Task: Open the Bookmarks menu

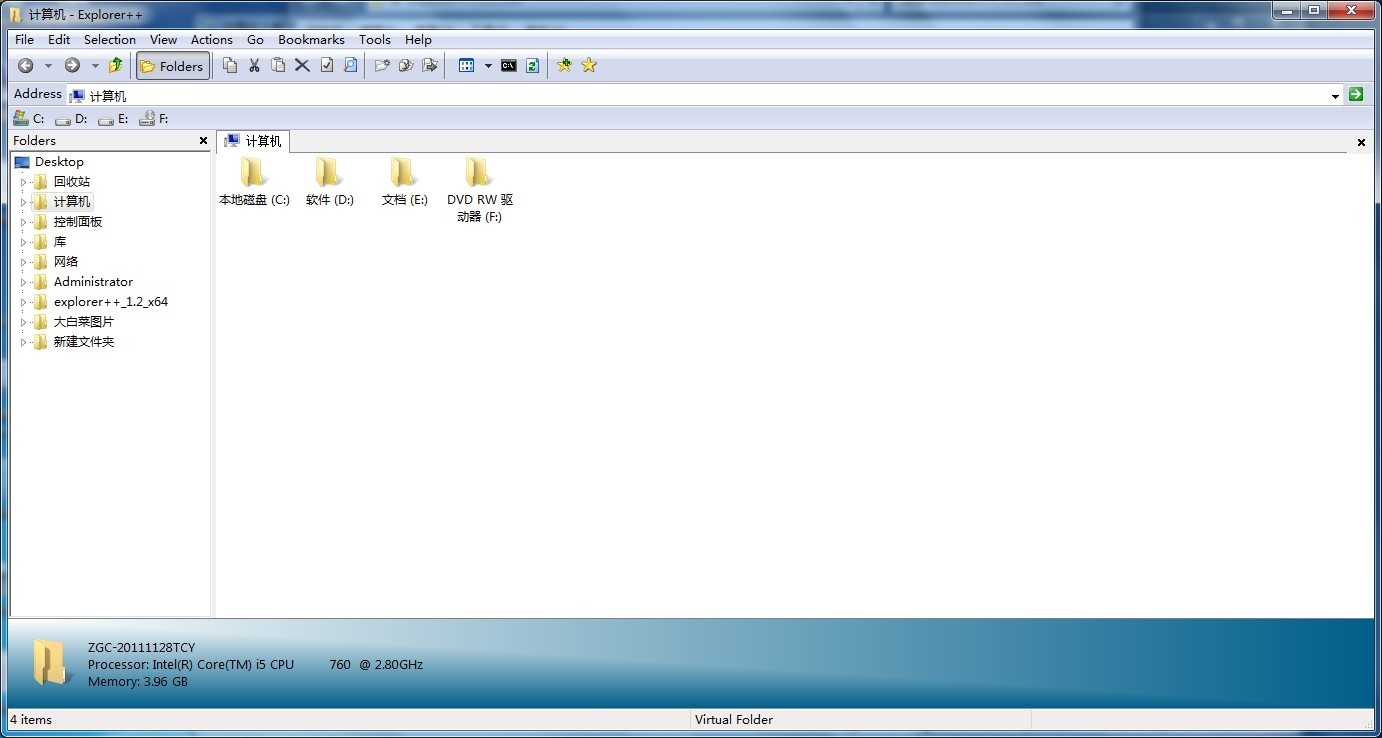Action: (311, 40)
